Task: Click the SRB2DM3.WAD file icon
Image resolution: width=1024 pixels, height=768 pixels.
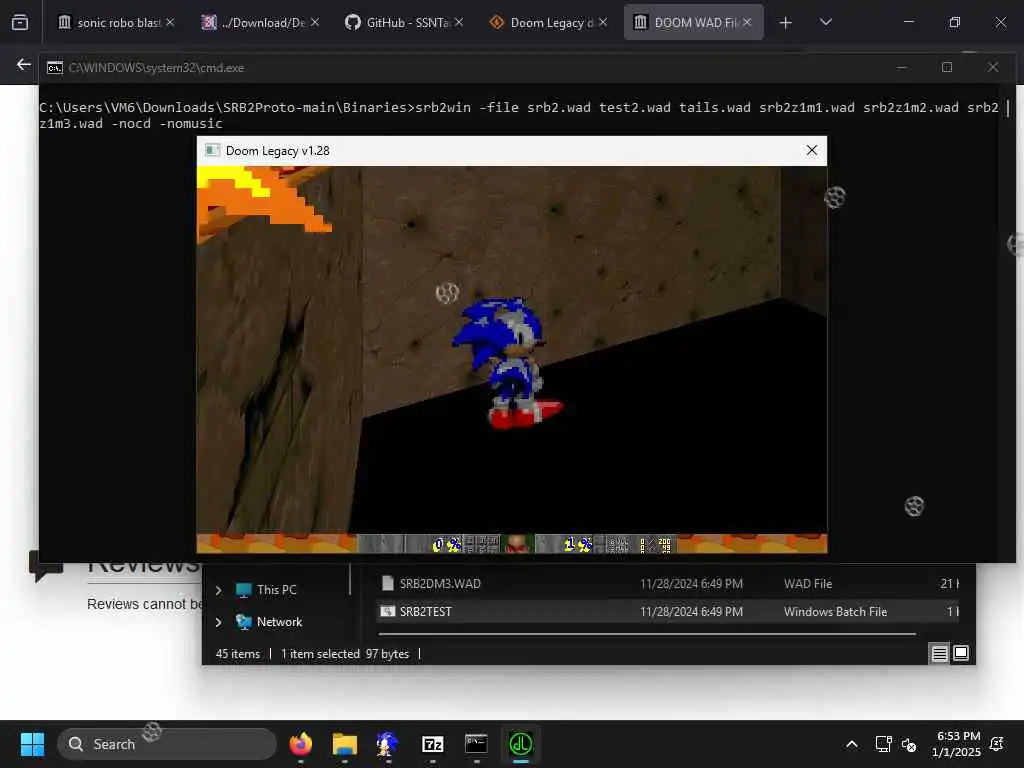Action: coord(388,583)
